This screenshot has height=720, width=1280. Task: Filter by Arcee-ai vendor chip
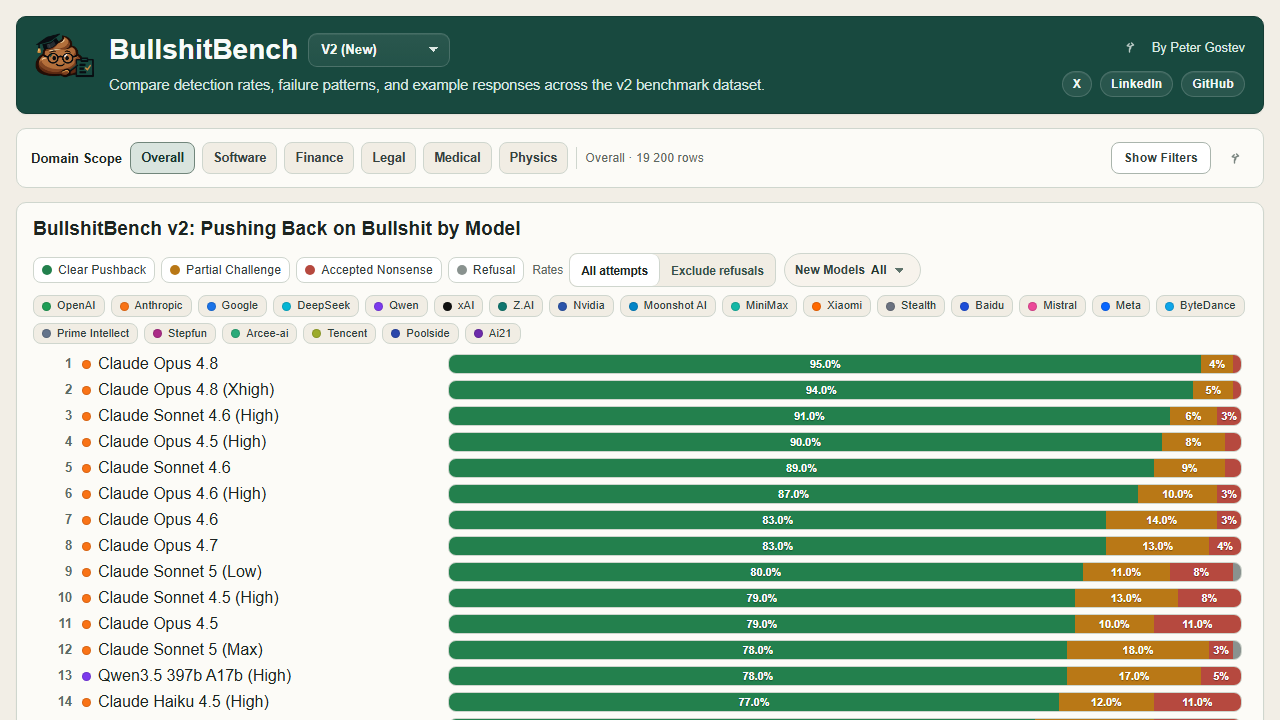(259, 334)
